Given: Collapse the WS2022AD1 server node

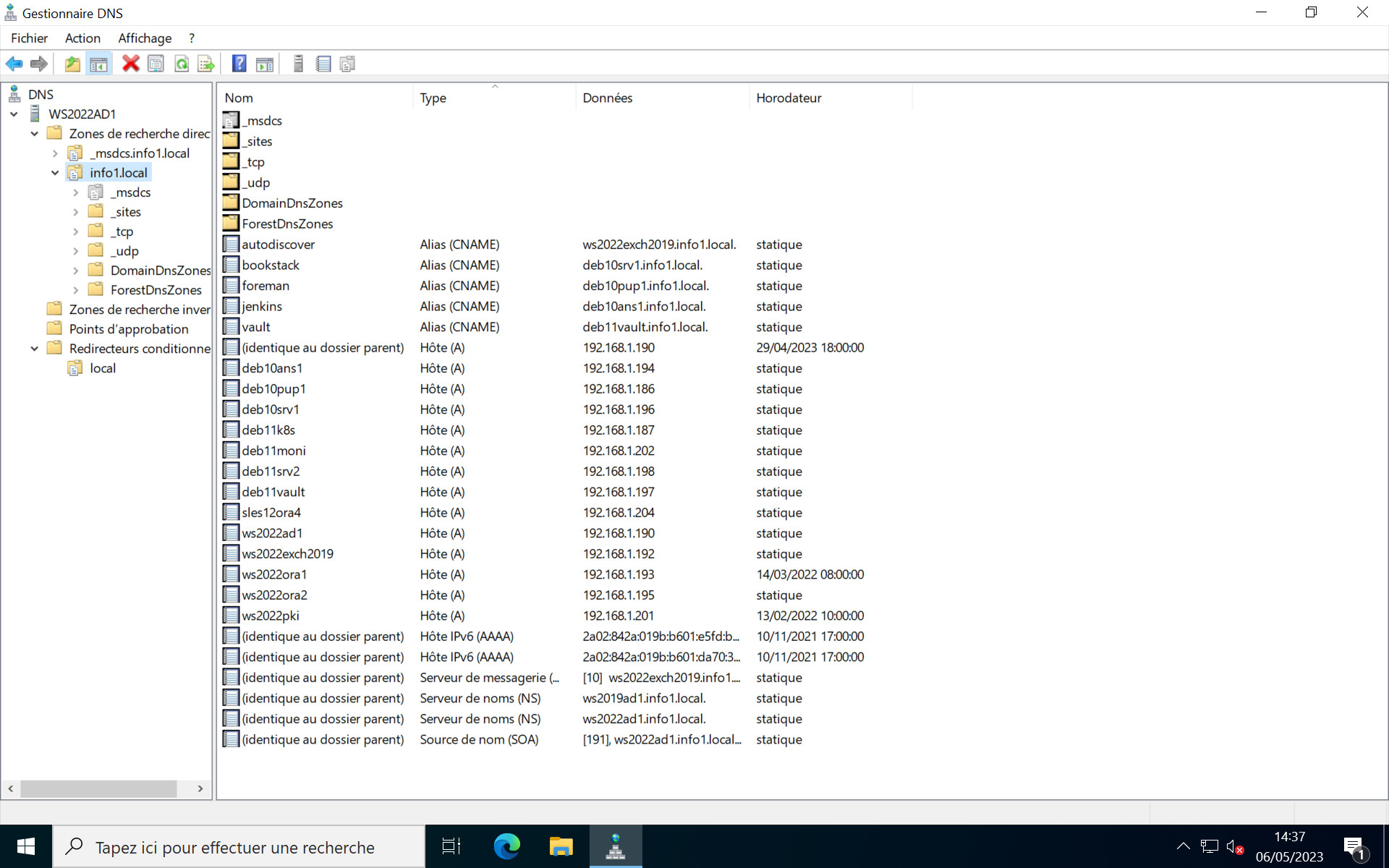Looking at the screenshot, I should pos(14,114).
